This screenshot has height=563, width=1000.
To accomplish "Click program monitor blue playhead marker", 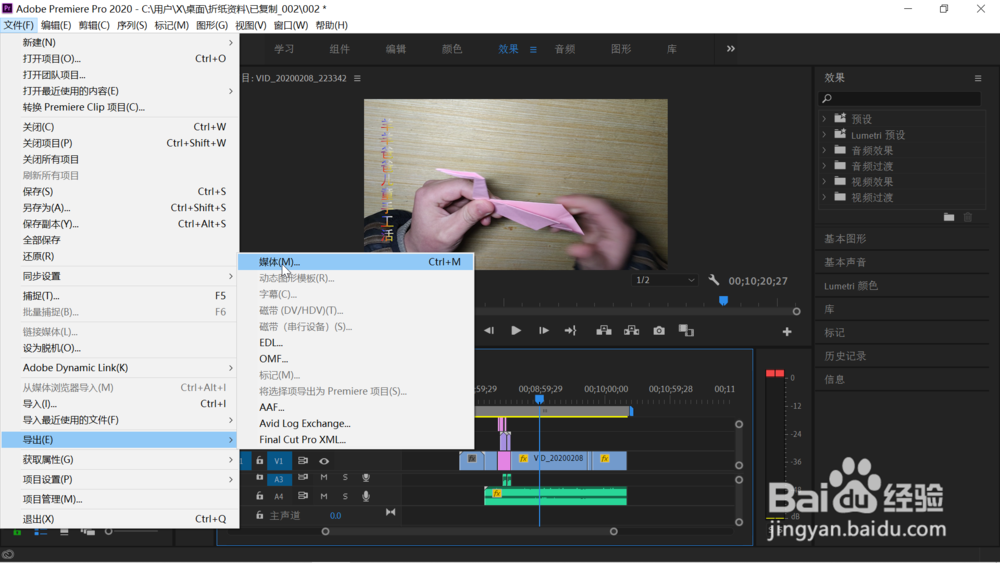I will click(x=723, y=300).
